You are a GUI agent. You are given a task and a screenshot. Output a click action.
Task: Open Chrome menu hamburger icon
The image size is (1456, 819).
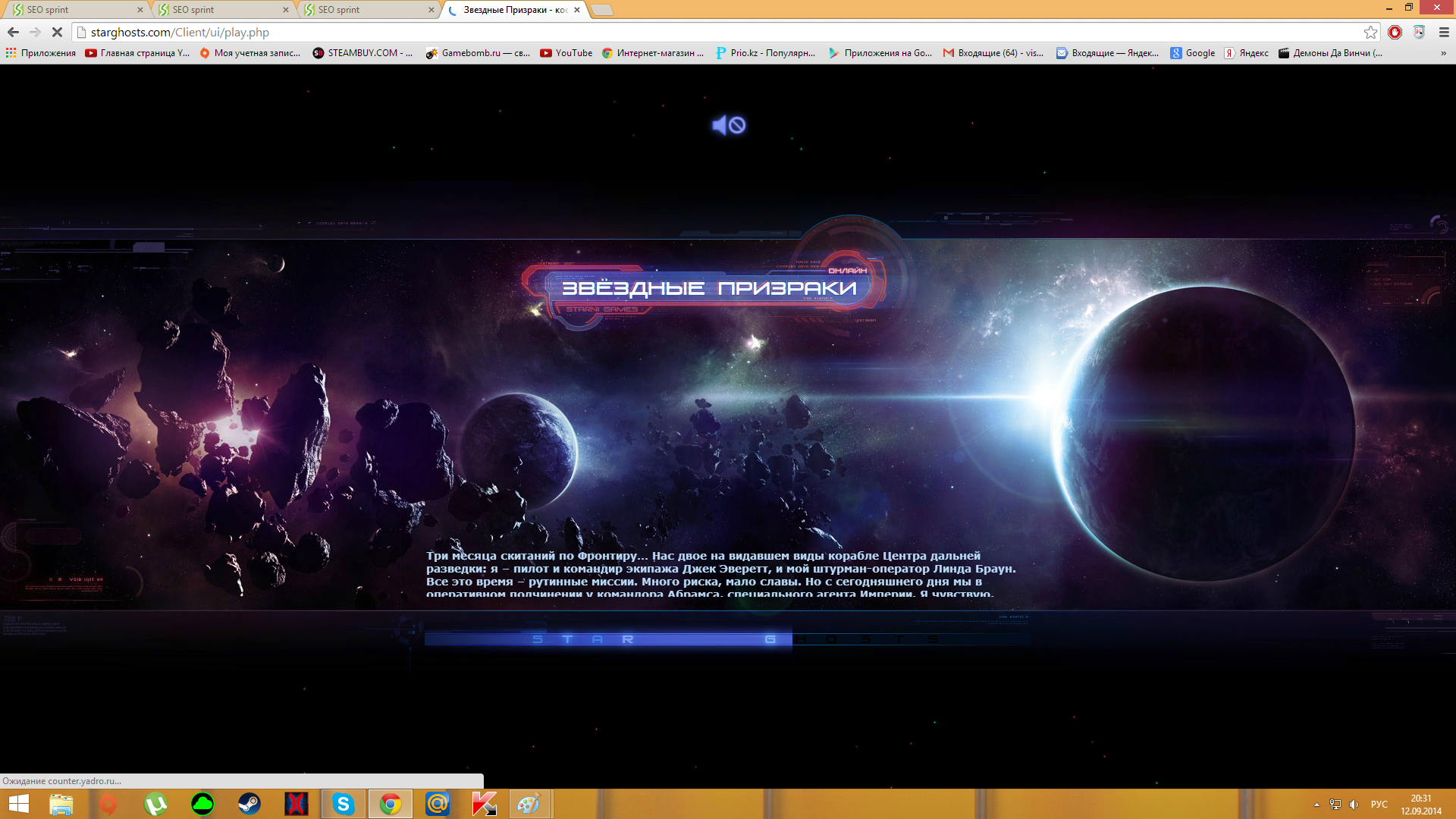(1444, 33)
